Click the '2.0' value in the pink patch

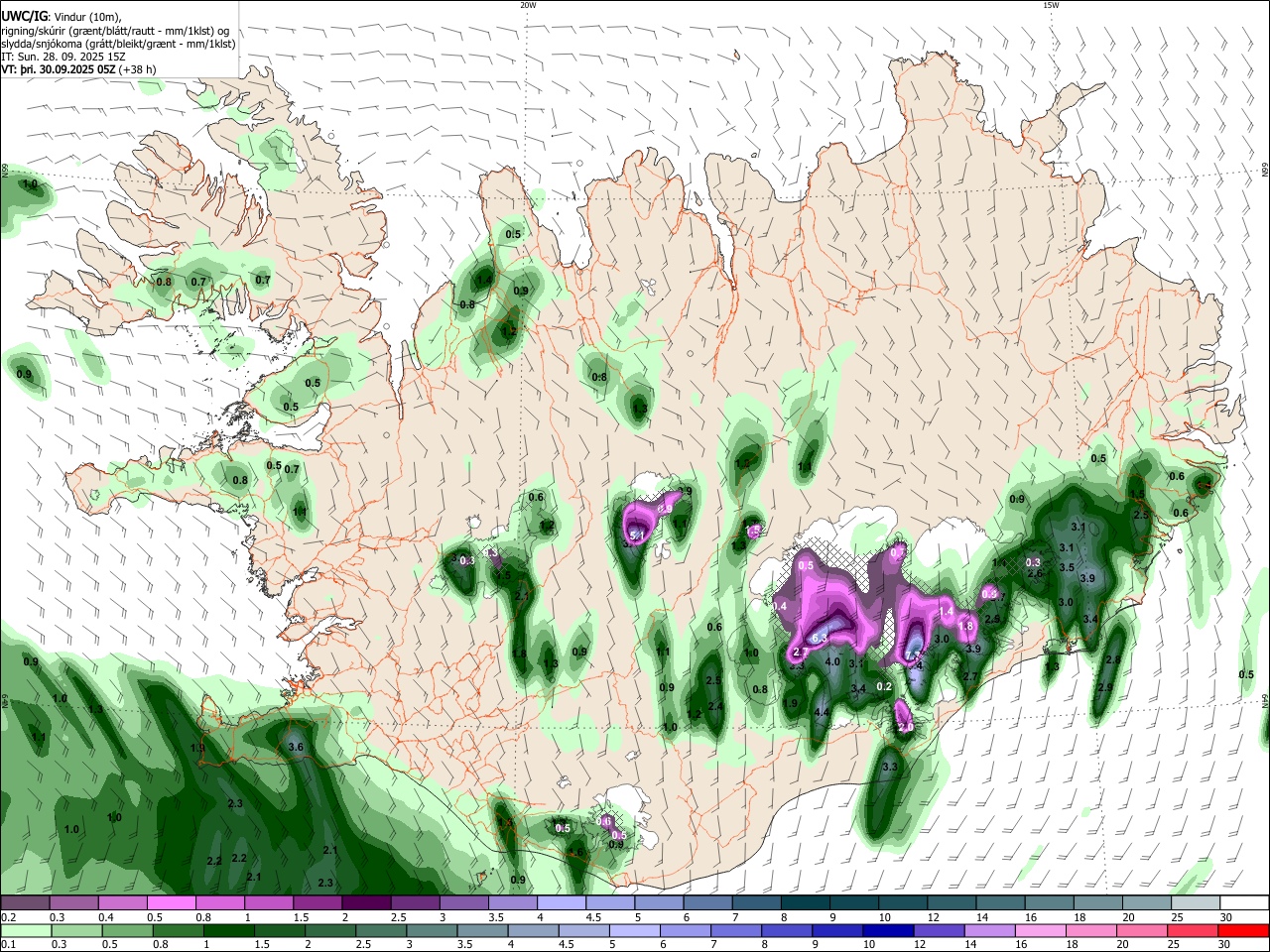coord(905,728)
